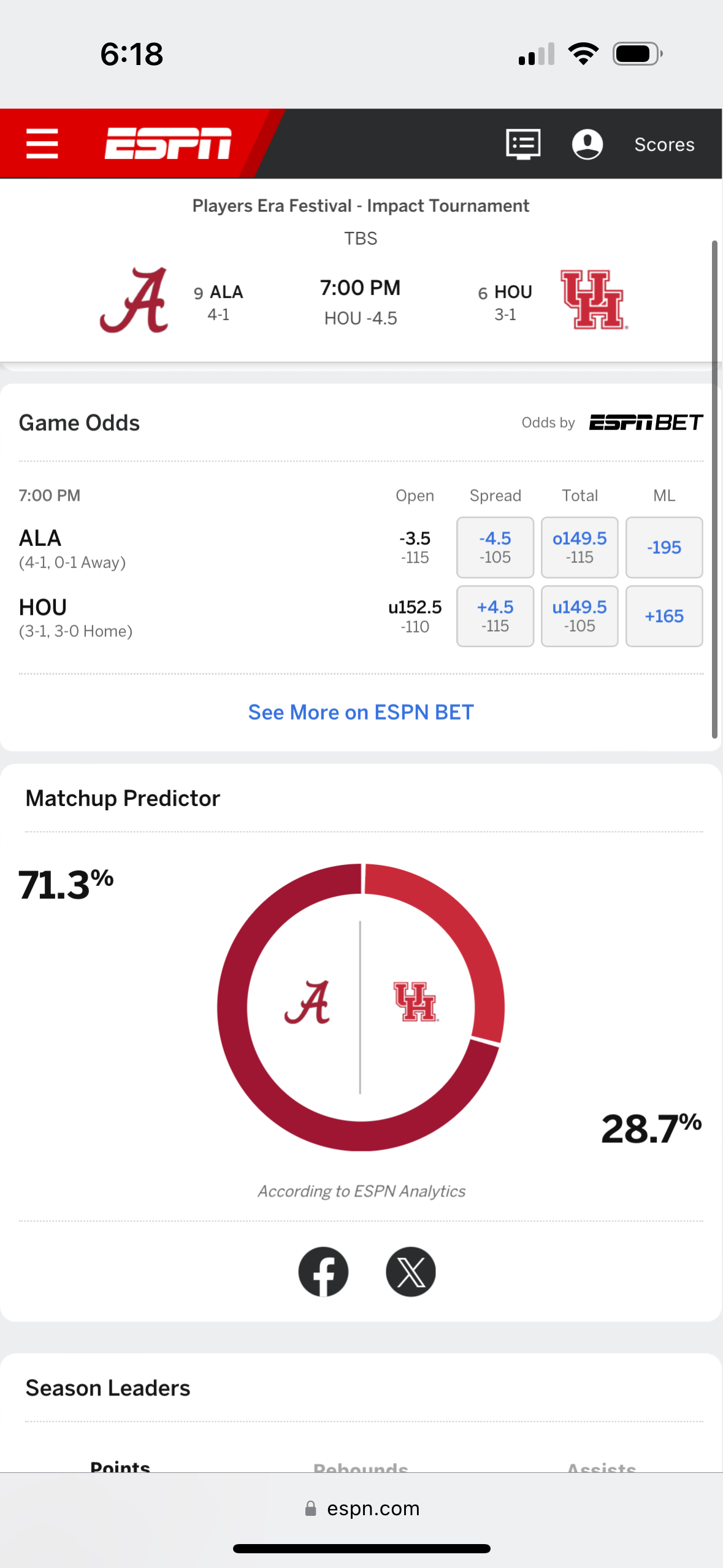723x1568 pixels.
Task: Open the Scores menu
Action: click(x=664, y=145)
